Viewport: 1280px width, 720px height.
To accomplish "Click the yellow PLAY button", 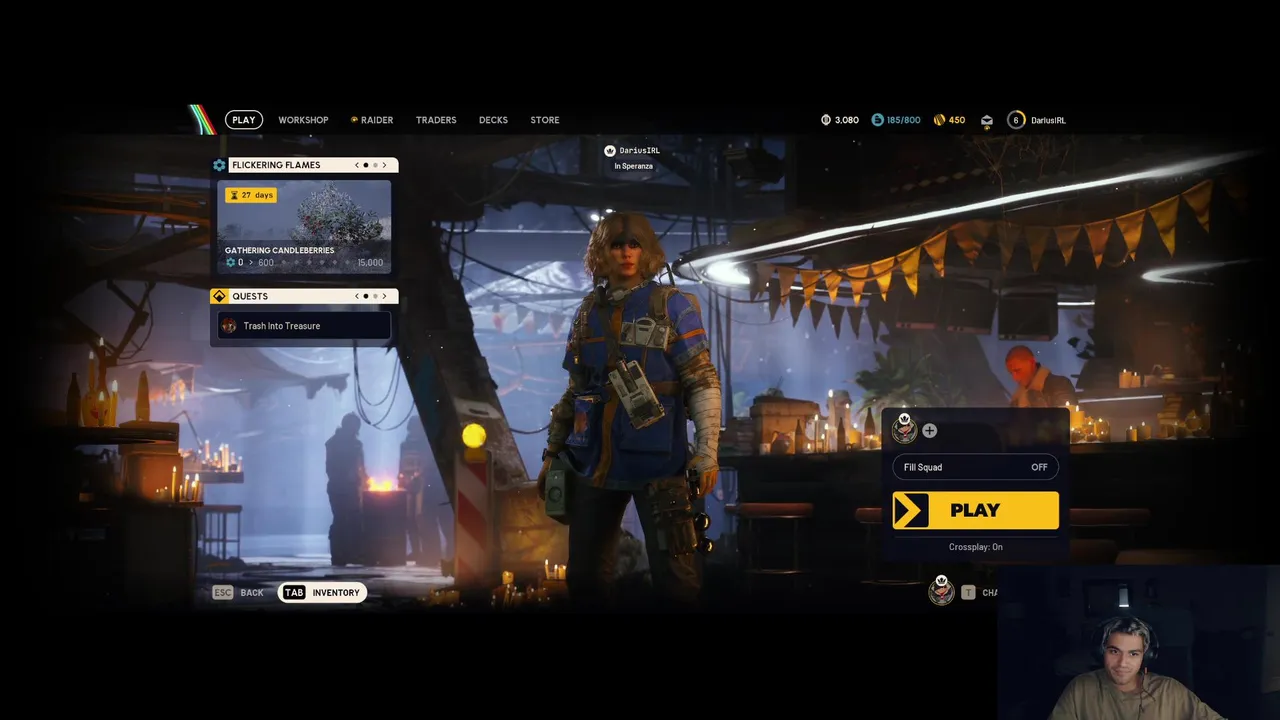I will point(975,510).
